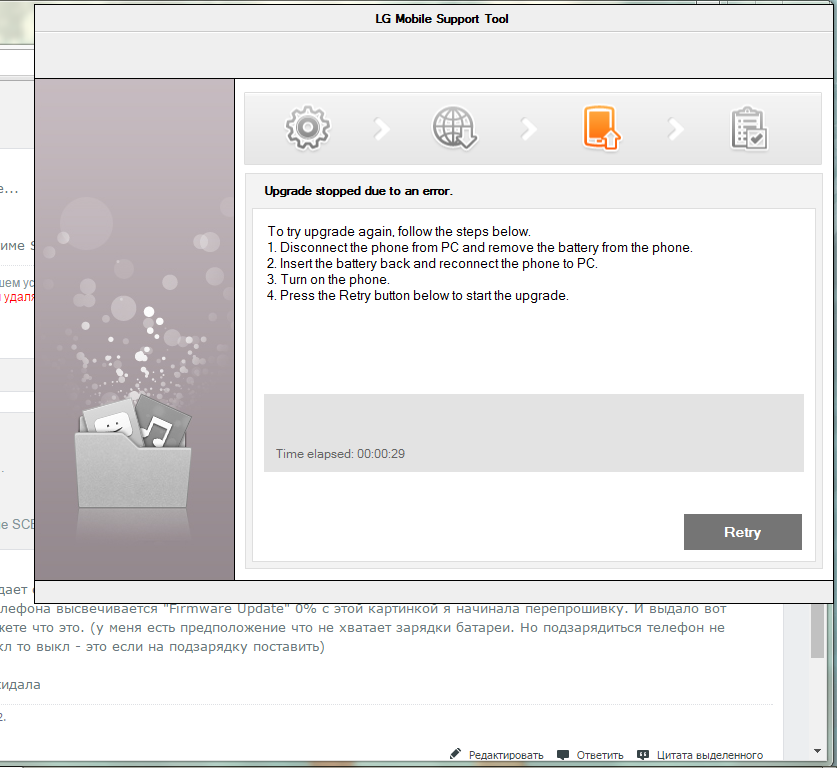
Task: Click the 'Upgrade stopped due to an error.' heading
Action: point(358,191)
